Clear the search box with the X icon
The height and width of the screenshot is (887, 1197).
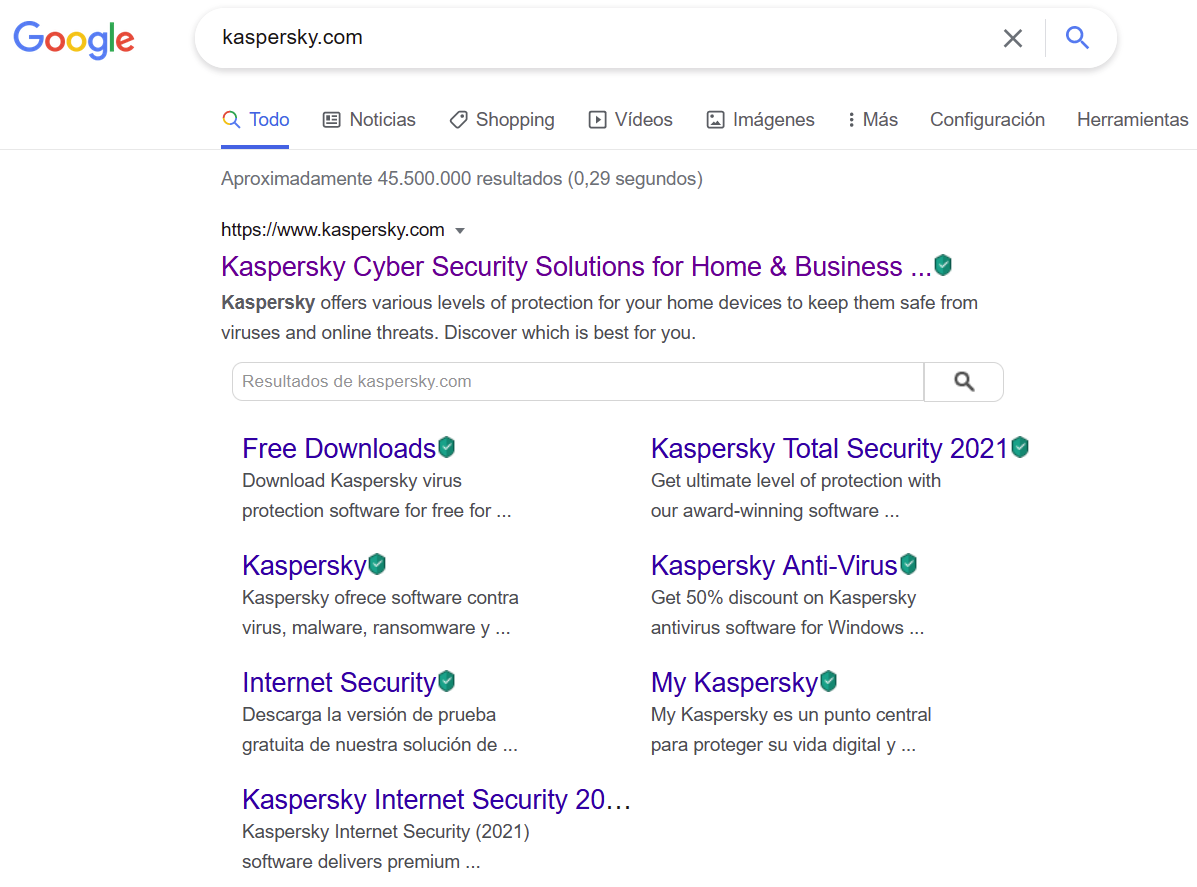(1013, 38)
